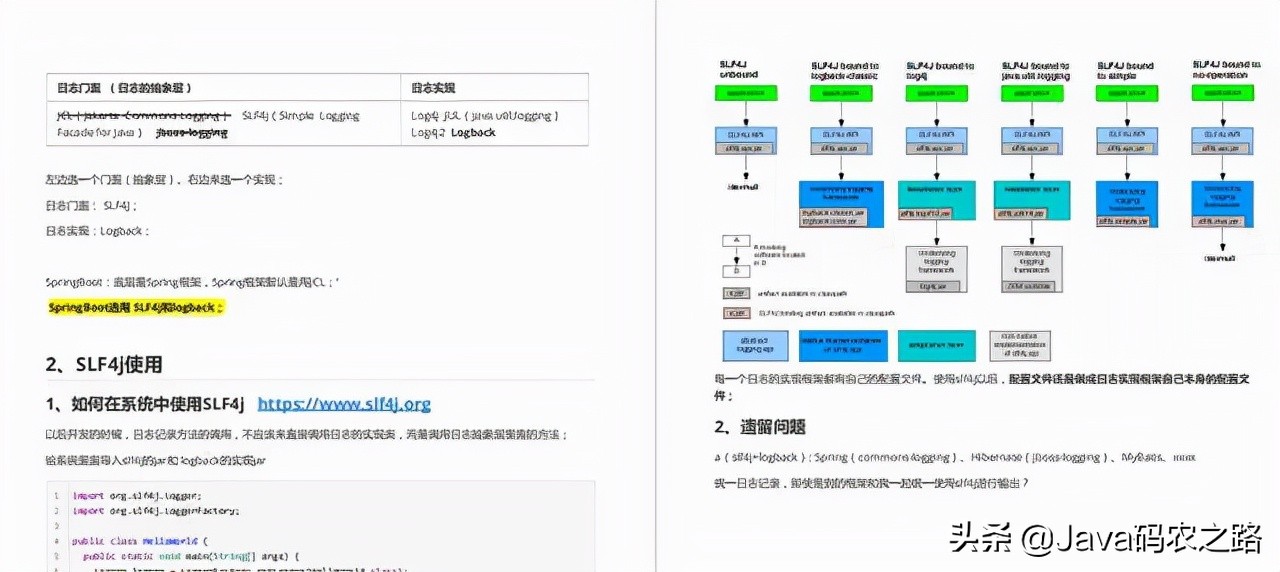This screenshot has width=1280, height=572.
Task: Select the struck-through "jboss-logging" text in table
Action: click(x=191, y=132)
